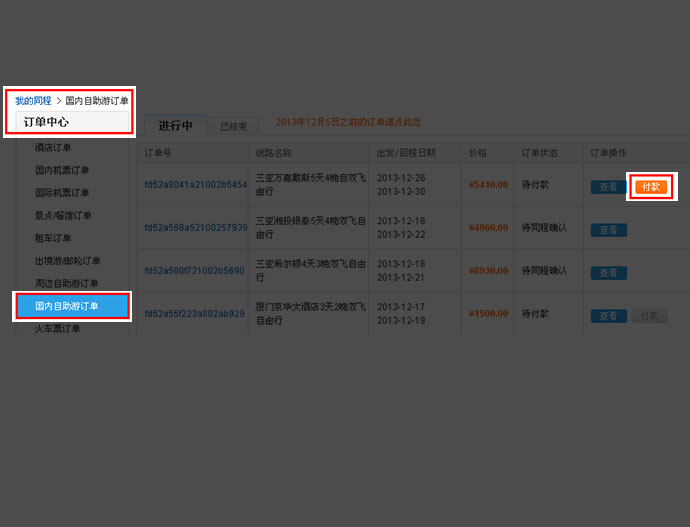Open 景点/餐馆订单 in the sidebar
Viewport: 690px width, 527px height.
[63, 215]
